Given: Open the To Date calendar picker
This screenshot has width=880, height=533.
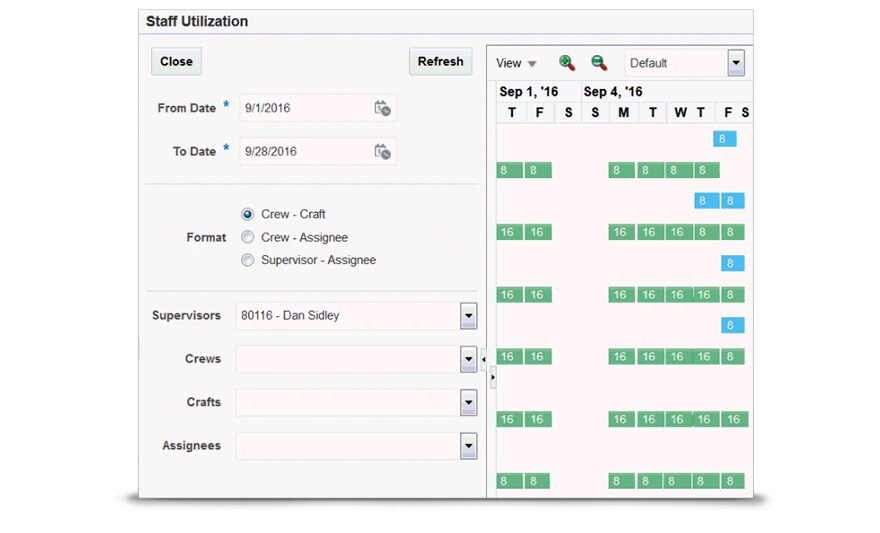Looking at the screenshot, I should (382, 151).
